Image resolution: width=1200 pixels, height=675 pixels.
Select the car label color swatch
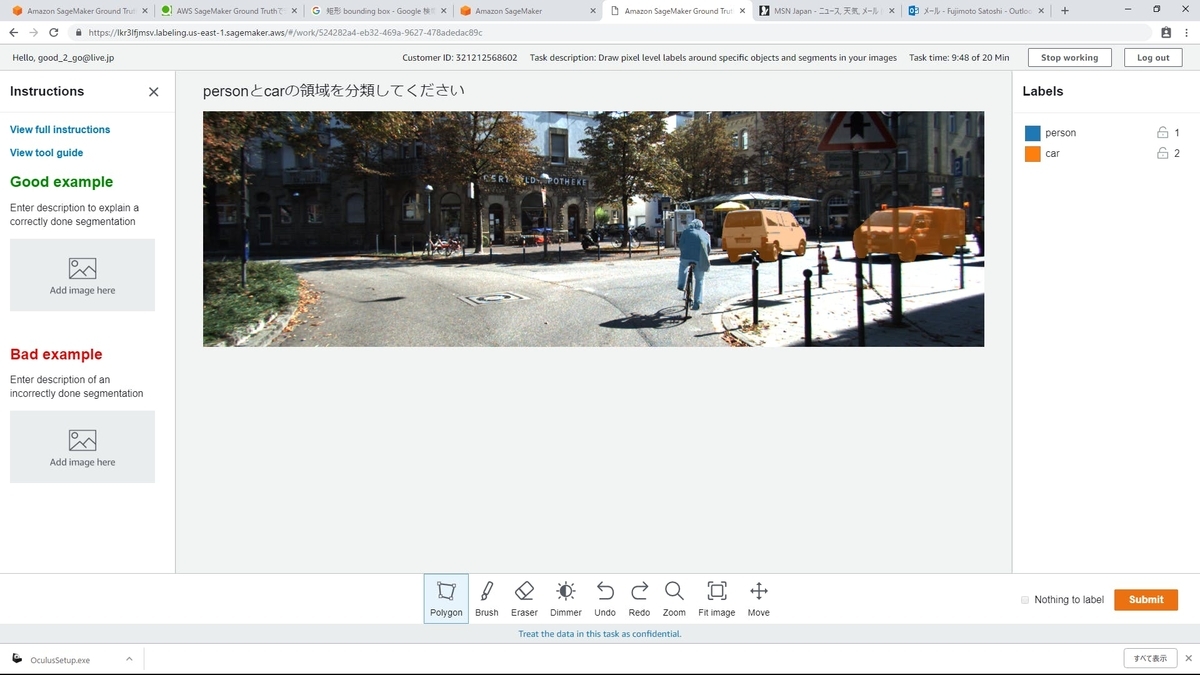coord(1033,154)
